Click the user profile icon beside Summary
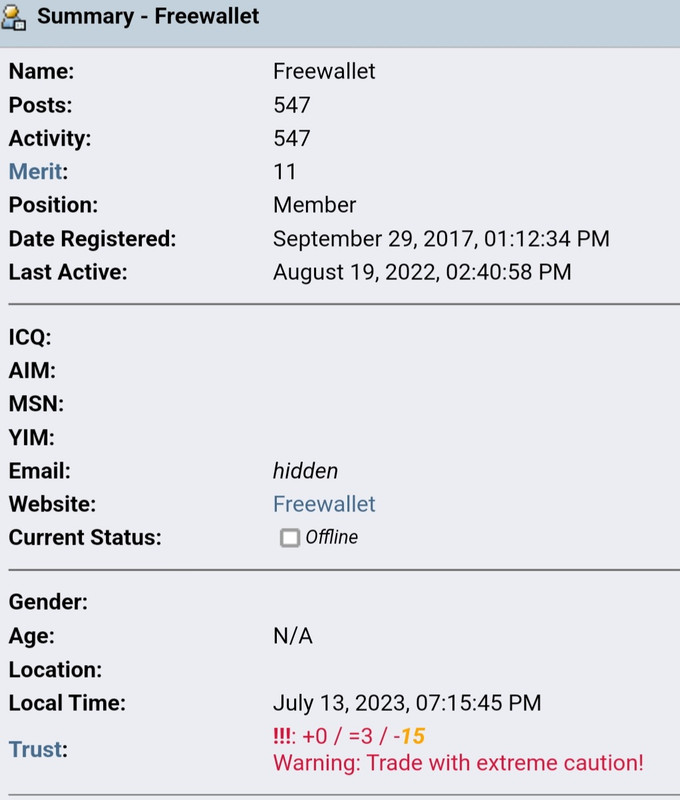 (14, 17)
